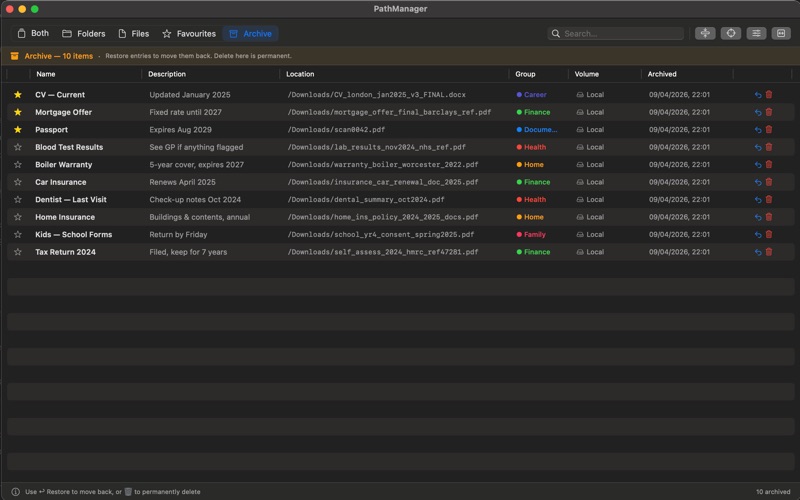Click 'Filed, keep for 7 years' description

click(x=188, y=252)
